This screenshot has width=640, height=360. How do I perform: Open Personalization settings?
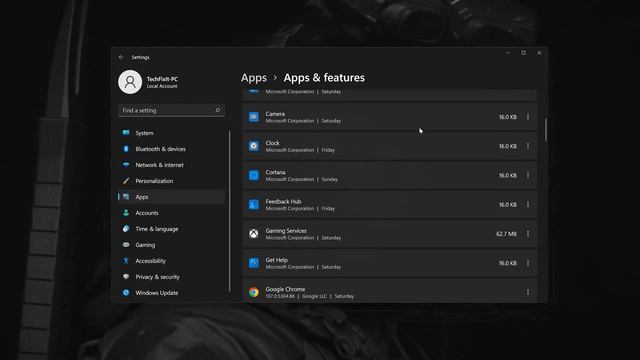pyautogui.click(x=171, y=181)
